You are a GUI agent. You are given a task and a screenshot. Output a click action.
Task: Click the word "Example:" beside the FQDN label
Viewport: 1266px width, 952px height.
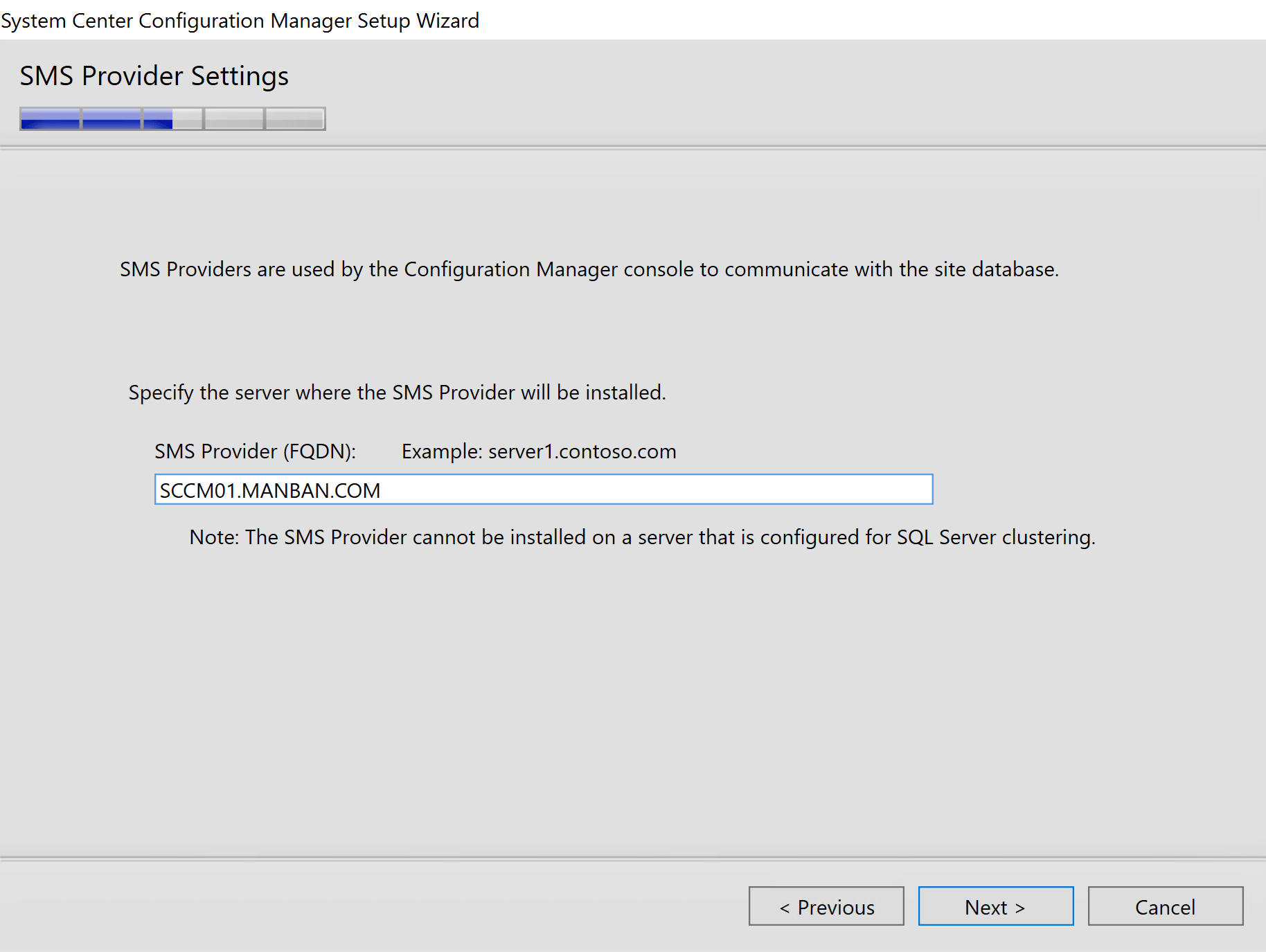click(441, 451)
